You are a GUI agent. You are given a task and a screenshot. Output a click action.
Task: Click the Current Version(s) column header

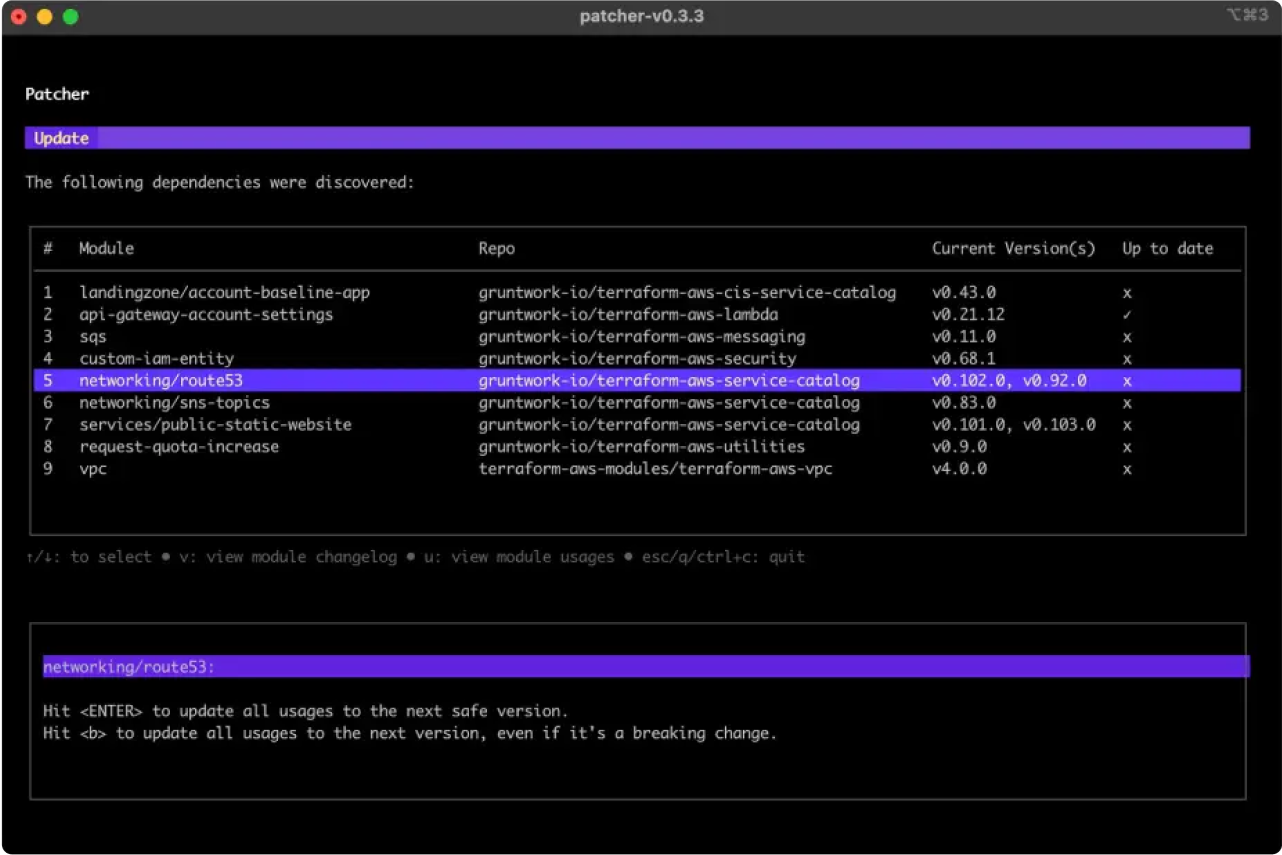pyautogui.click(x=1014, y=248)
